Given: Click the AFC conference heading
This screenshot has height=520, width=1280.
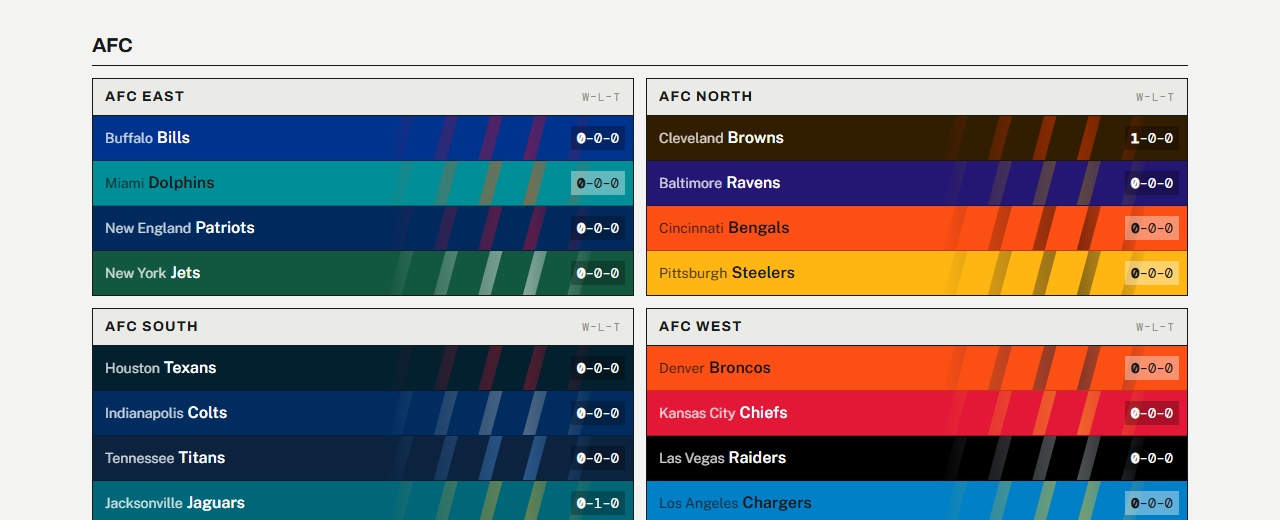Looking at the screenshot, I should [112, 45].
